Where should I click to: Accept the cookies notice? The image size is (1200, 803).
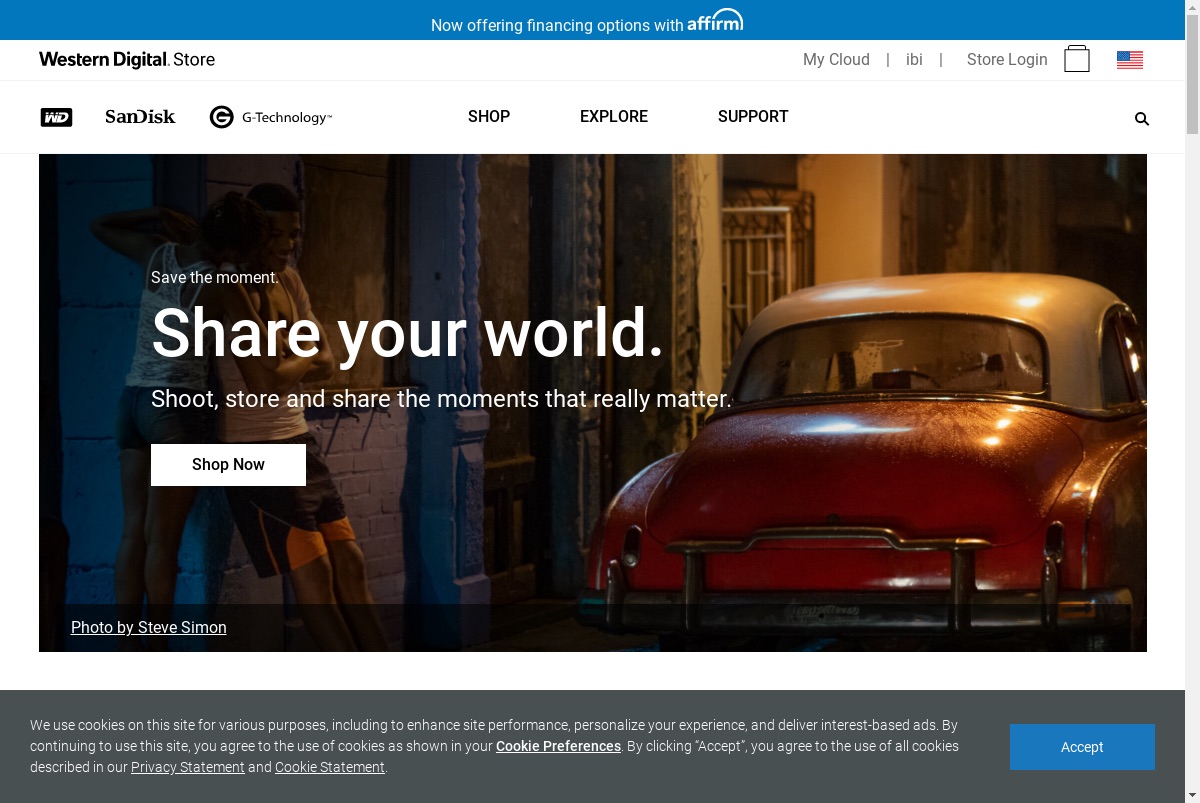point(1082,747)
